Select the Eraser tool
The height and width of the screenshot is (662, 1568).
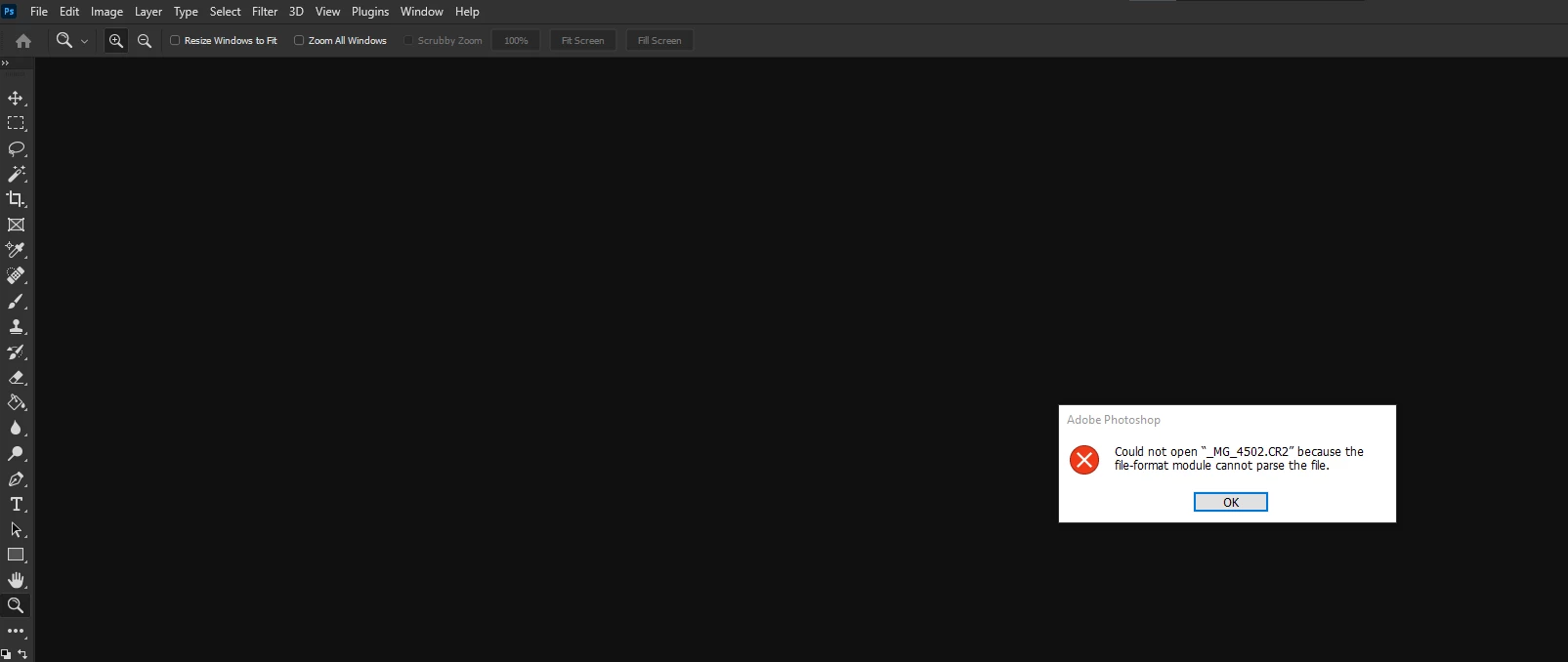[x=16, y=377]
